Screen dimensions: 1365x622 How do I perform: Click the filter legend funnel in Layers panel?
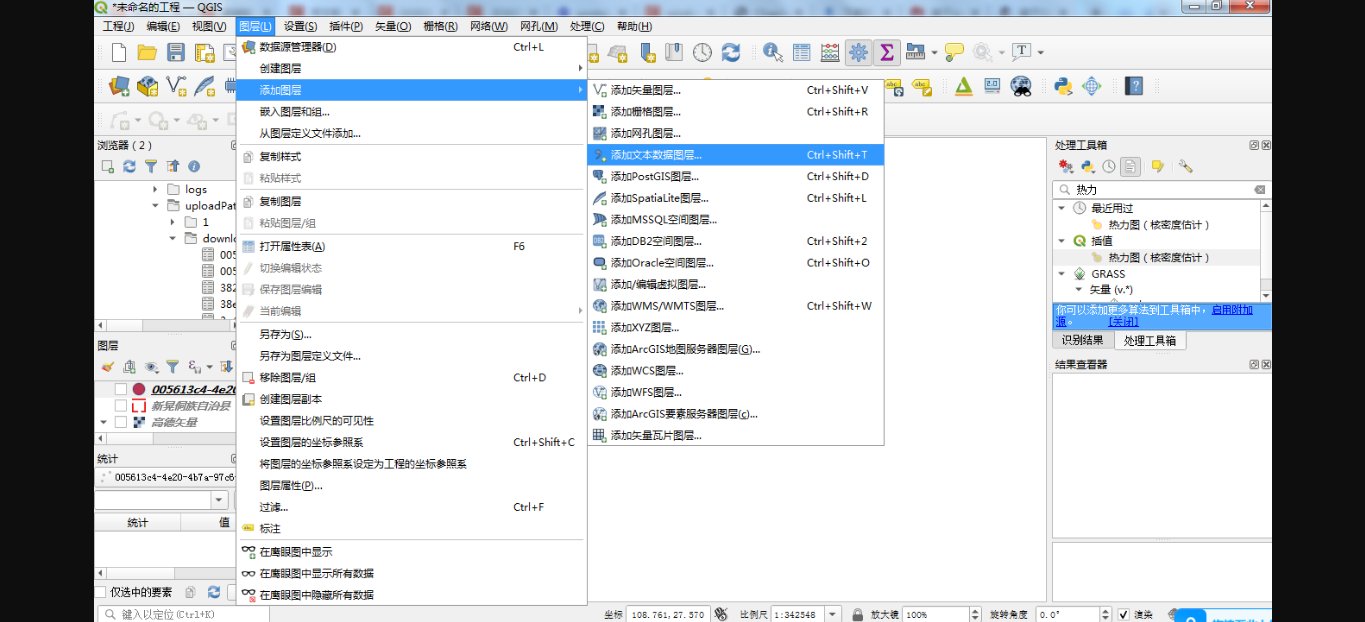(x=172, y=367)
